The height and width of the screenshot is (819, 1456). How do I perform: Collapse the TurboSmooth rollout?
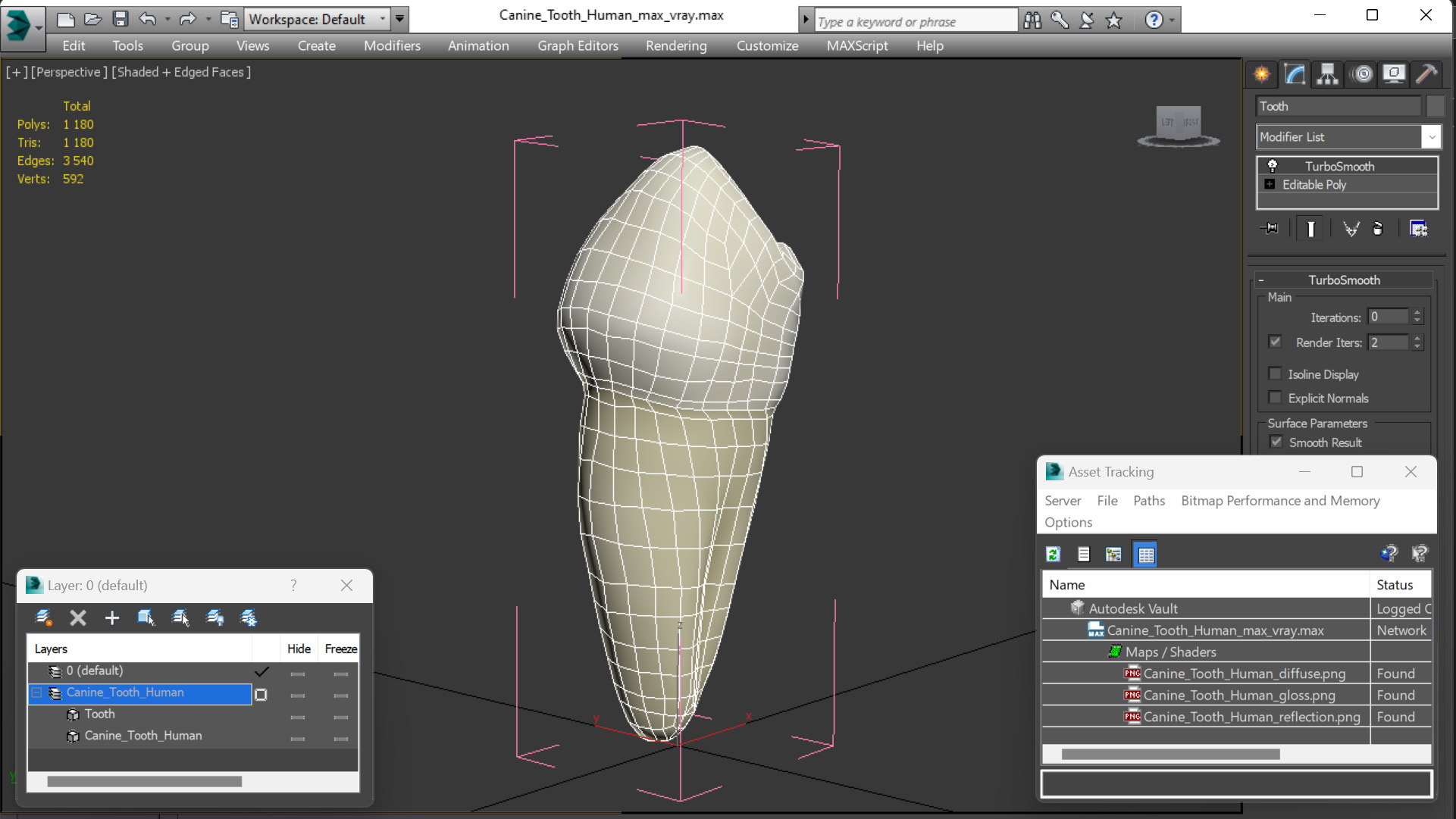(1261, 280)
